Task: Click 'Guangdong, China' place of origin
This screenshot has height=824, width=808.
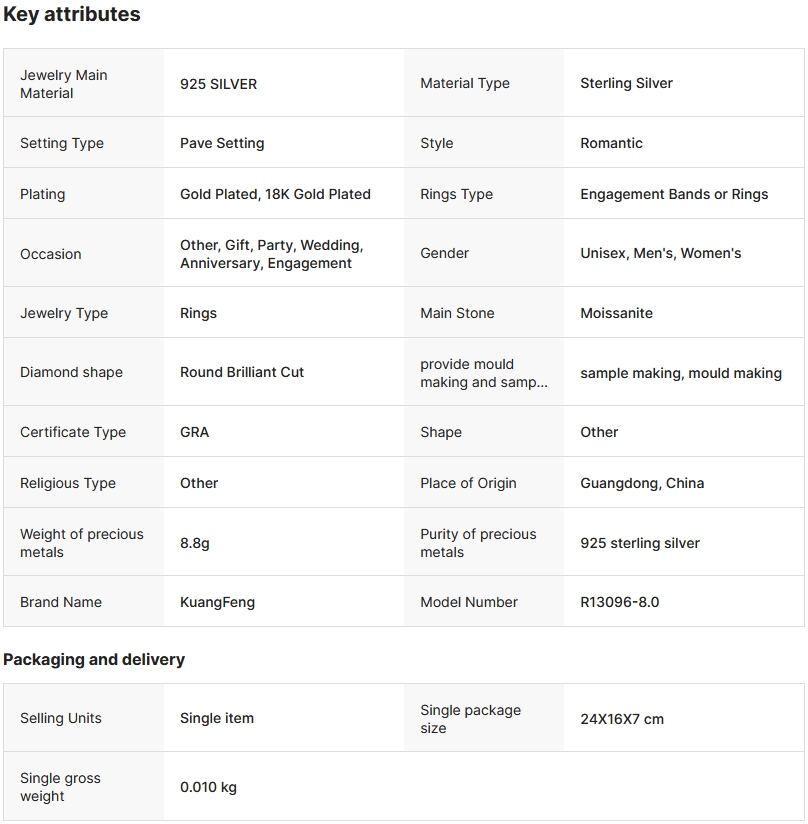Action: (642, 483)
